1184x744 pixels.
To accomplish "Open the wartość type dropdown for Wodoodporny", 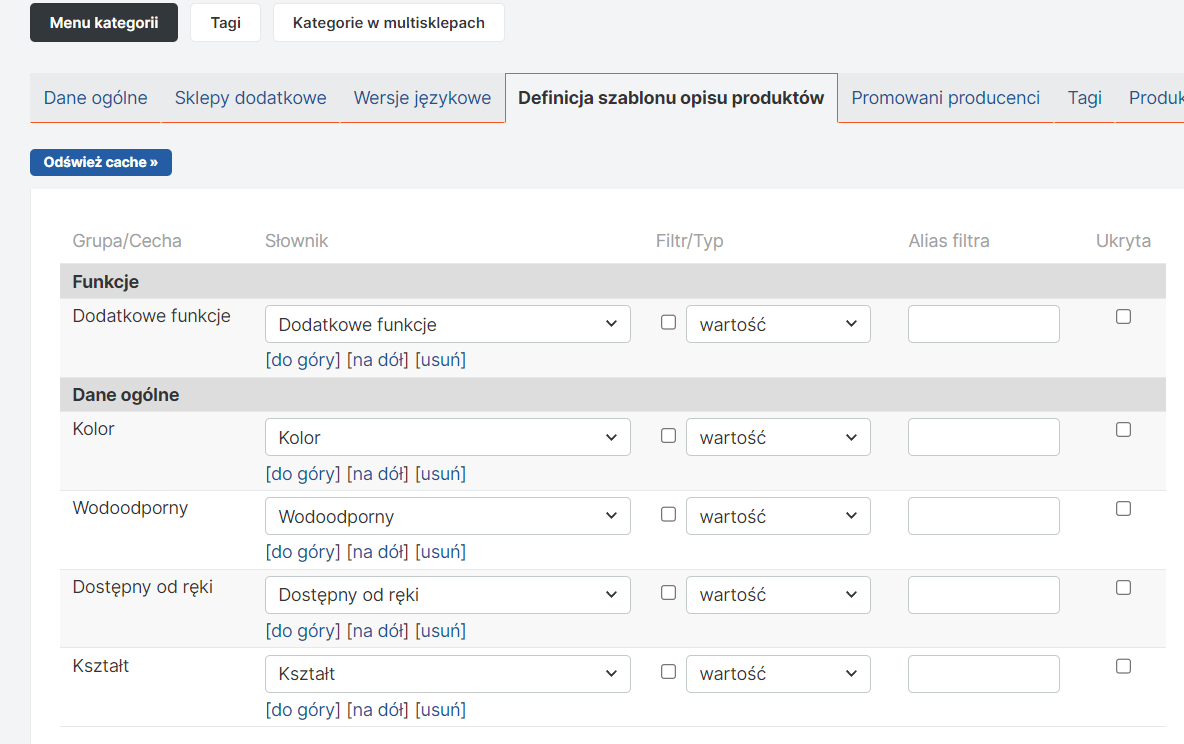I will (778, 516).
